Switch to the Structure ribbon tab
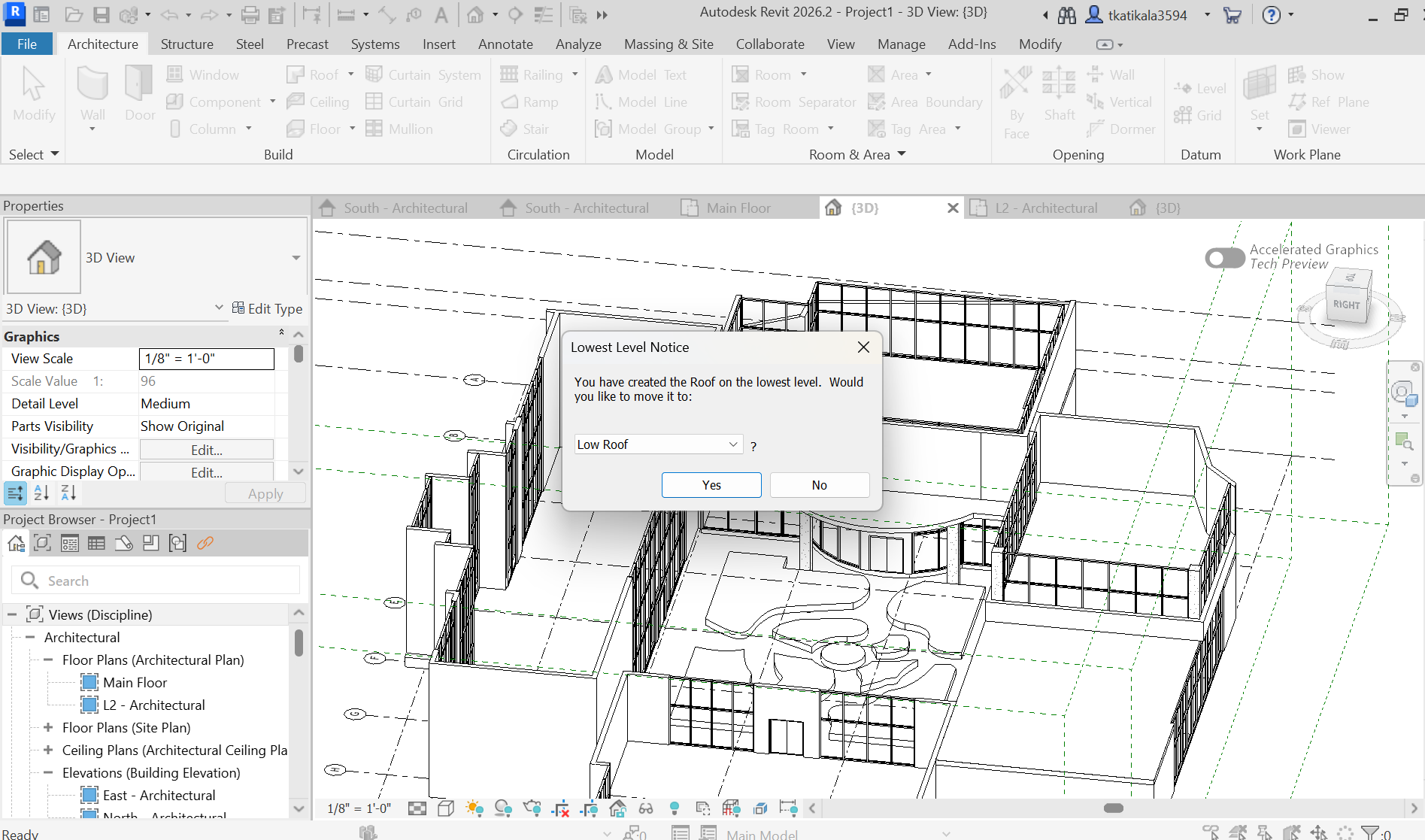The image size is (1425, 840). [x=187, y=44]
